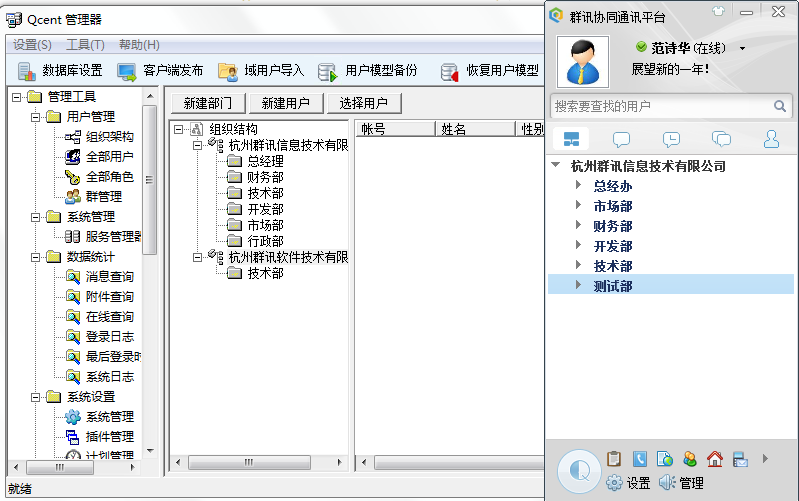799x501 pixels.
Task: Open 数据库设置 toolbar icon
Action: coord(26,71)
